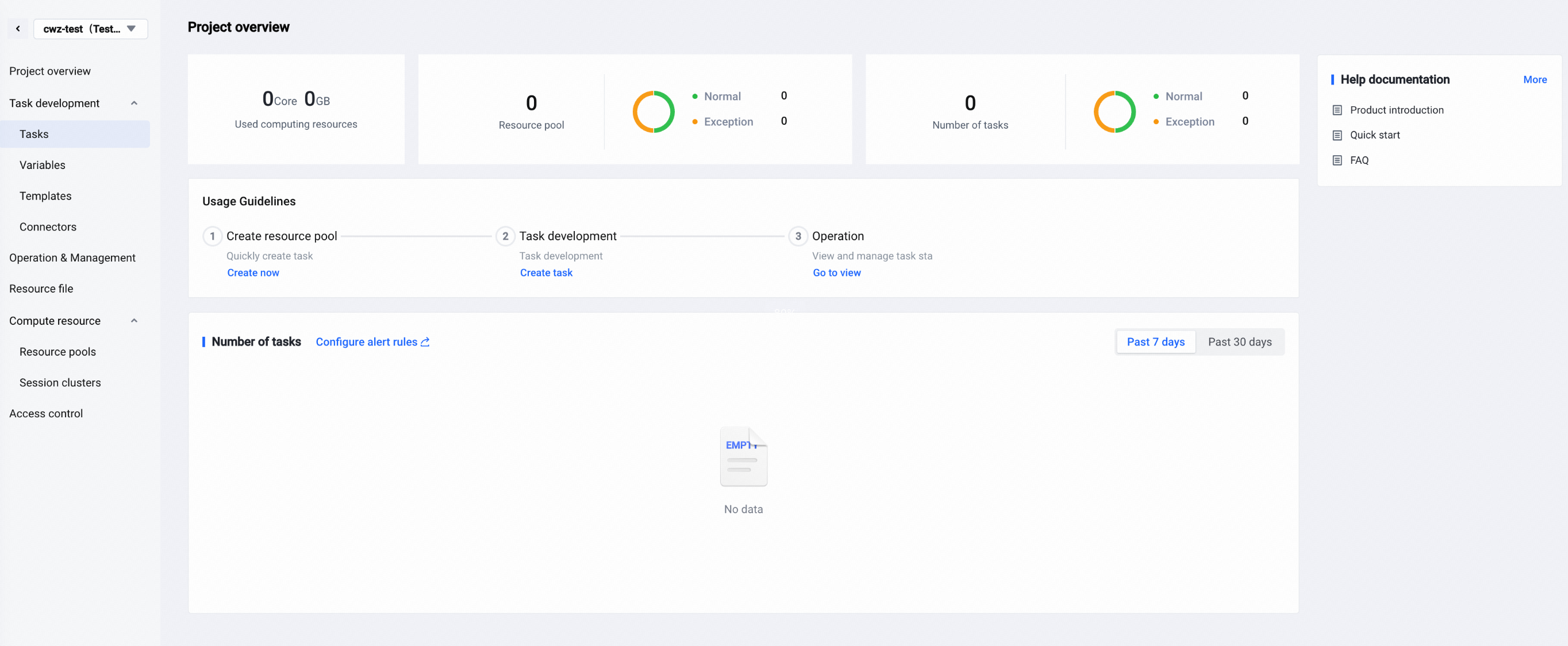Collapse the Task development section chevron
Screen dimensions: 1568x646
(134, 103)
